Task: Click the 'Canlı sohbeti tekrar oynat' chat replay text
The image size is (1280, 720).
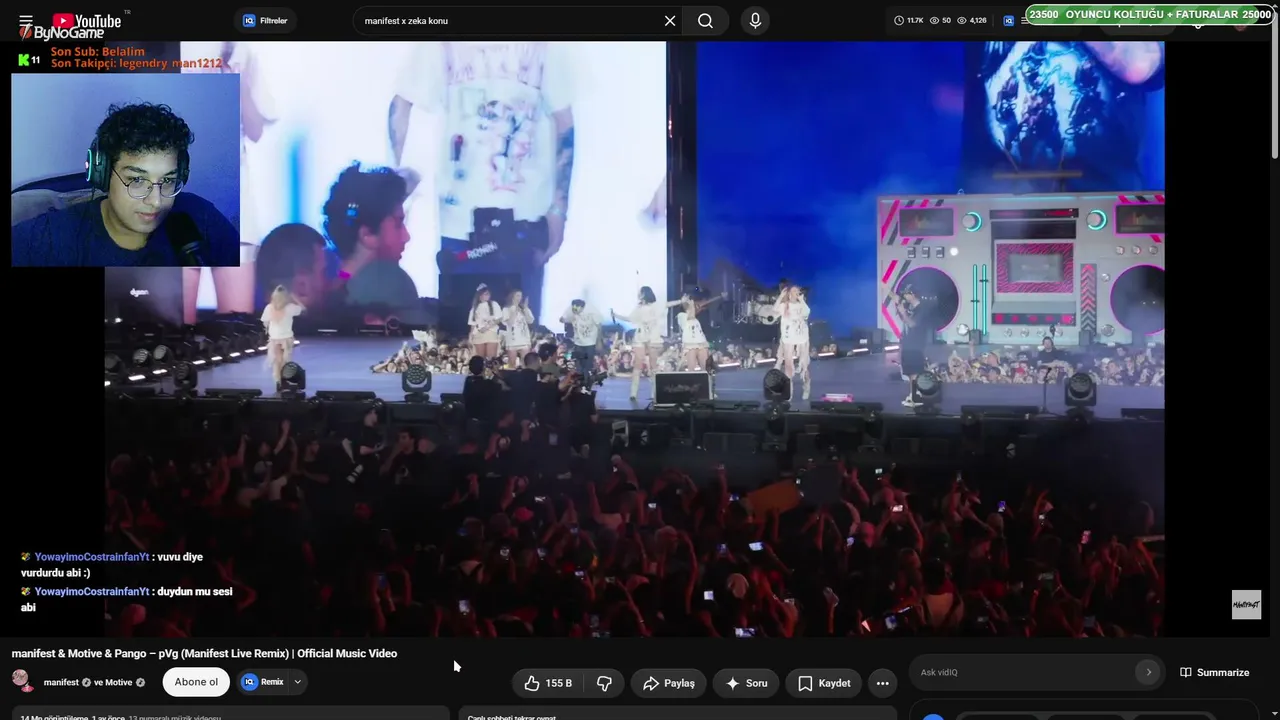Action: (x=513, y=716)
